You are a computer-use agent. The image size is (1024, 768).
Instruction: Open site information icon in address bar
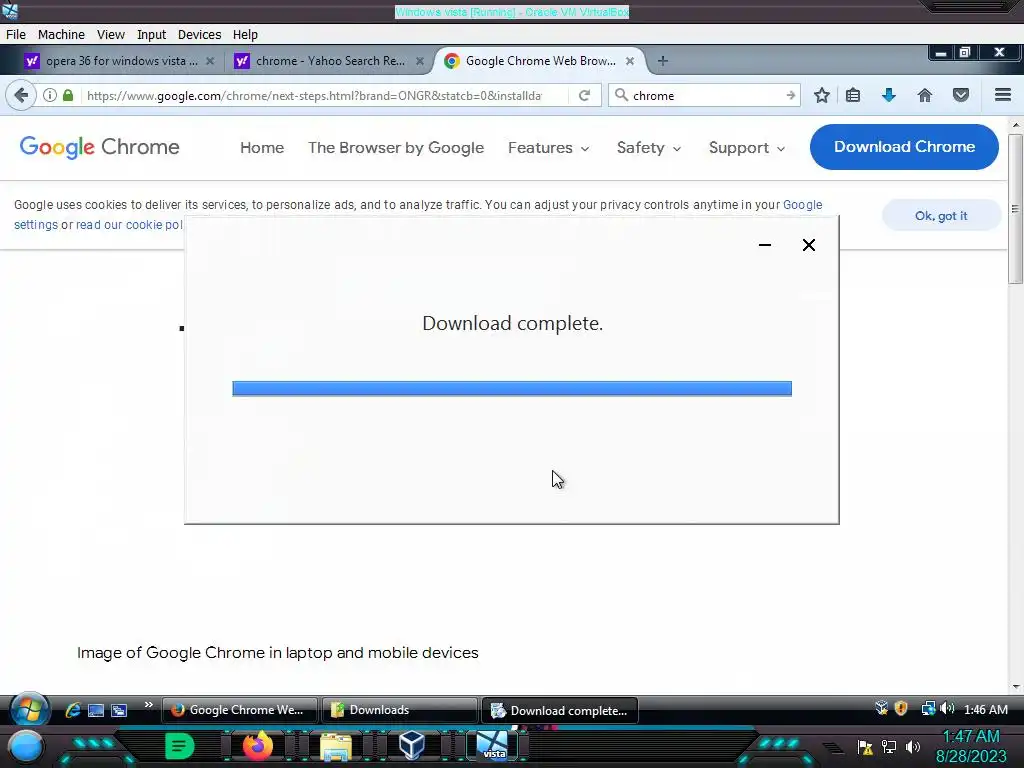50,95
